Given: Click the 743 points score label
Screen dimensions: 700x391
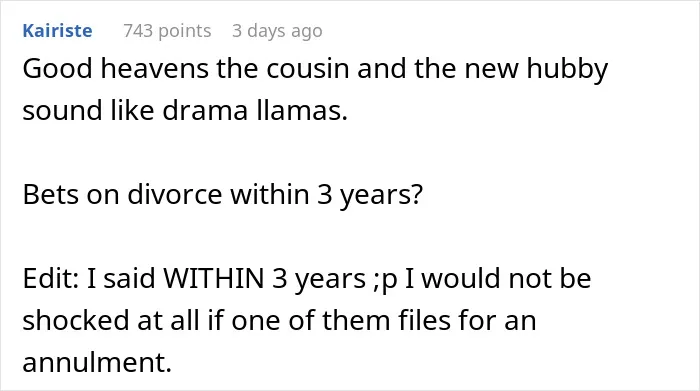Looking at the screenshot, I should tap(167, 31).
